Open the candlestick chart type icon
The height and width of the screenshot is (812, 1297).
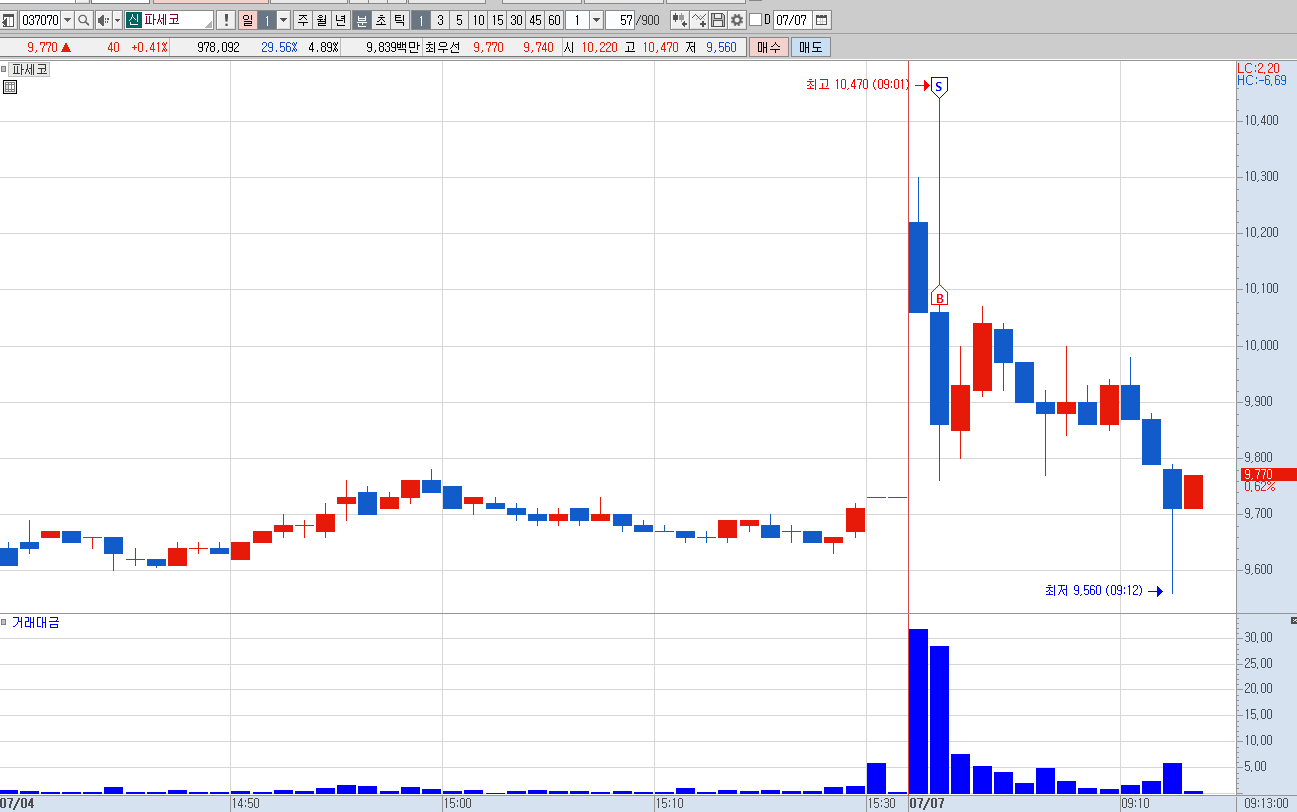(x=680, y=20)
